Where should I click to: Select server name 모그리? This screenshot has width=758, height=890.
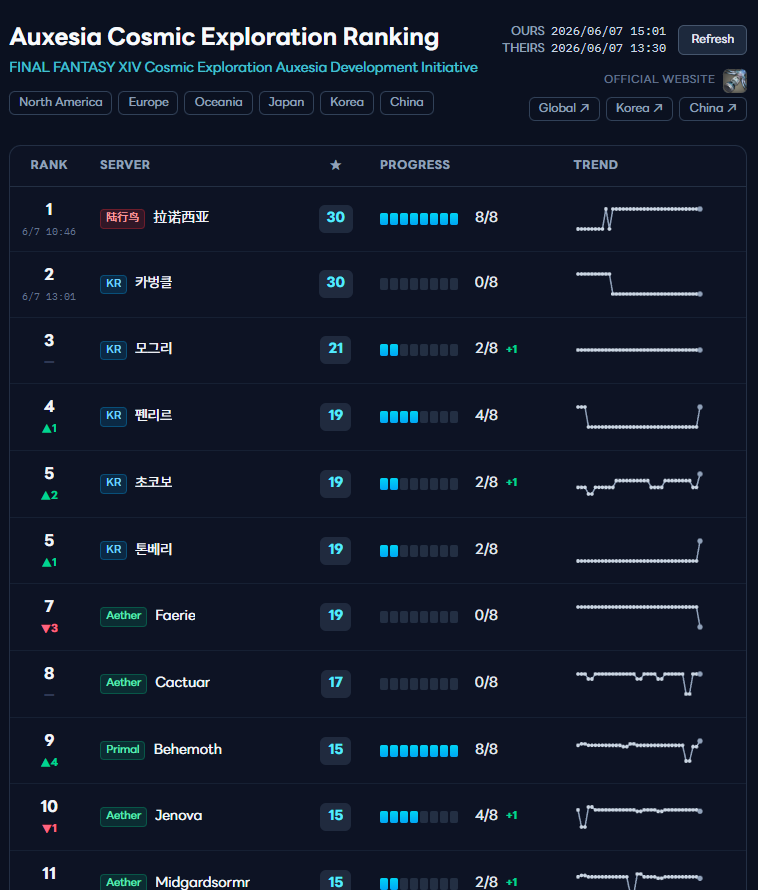(x=153, y=349)
